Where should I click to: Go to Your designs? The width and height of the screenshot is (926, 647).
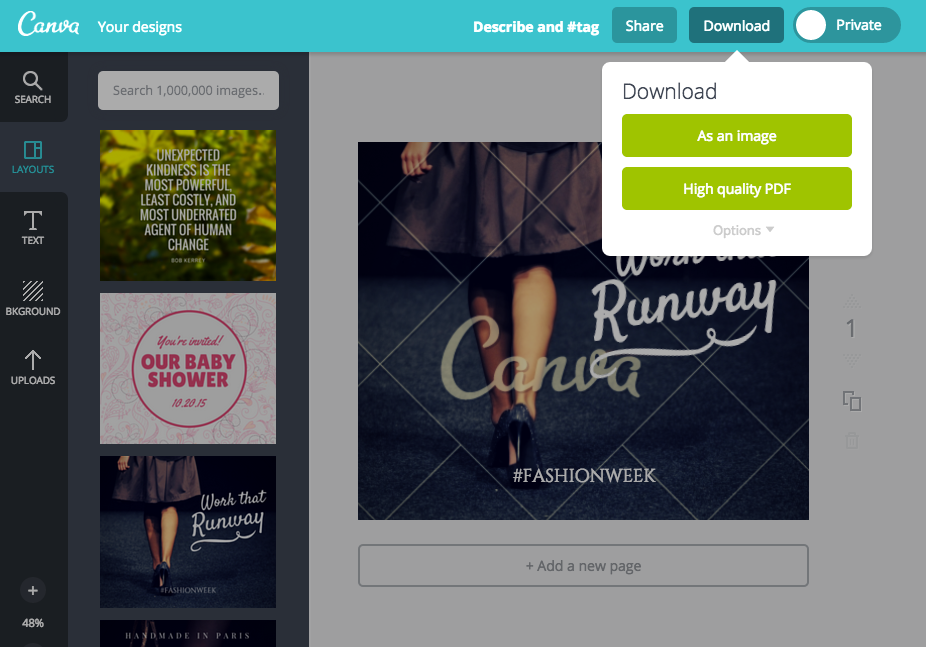click(x=139, y=27)
